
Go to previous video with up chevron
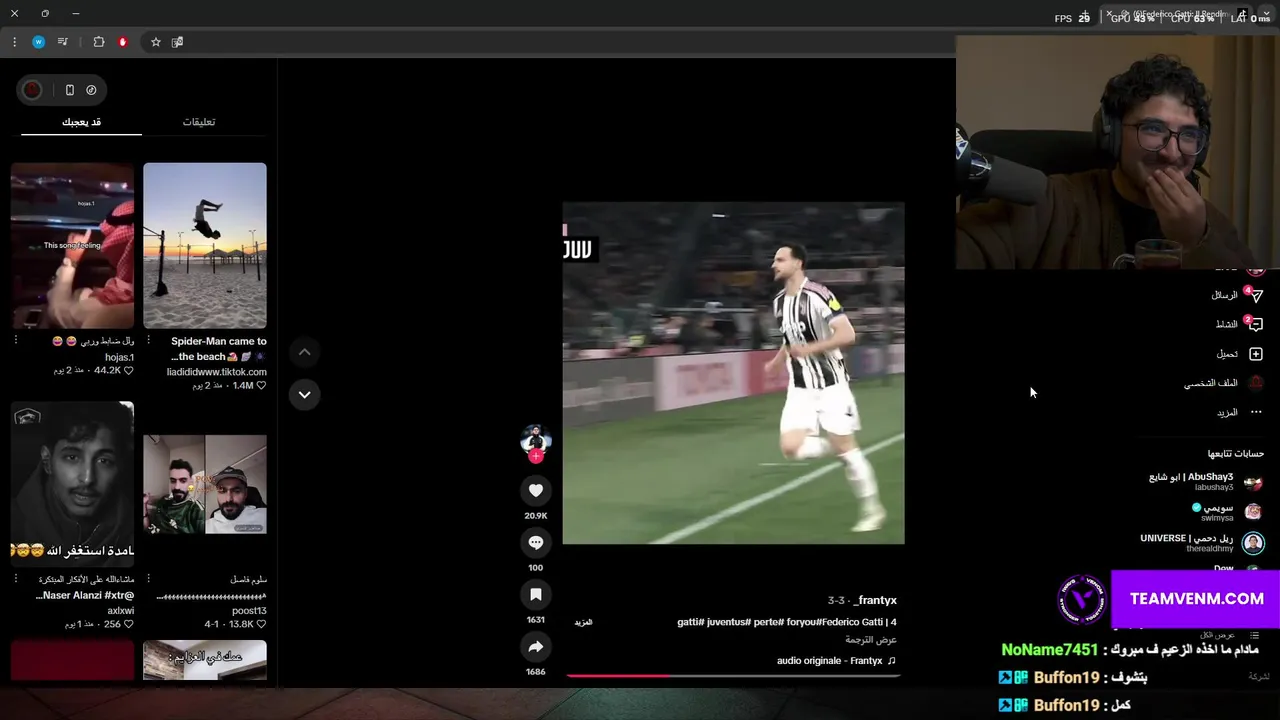(x=305, y=352)
